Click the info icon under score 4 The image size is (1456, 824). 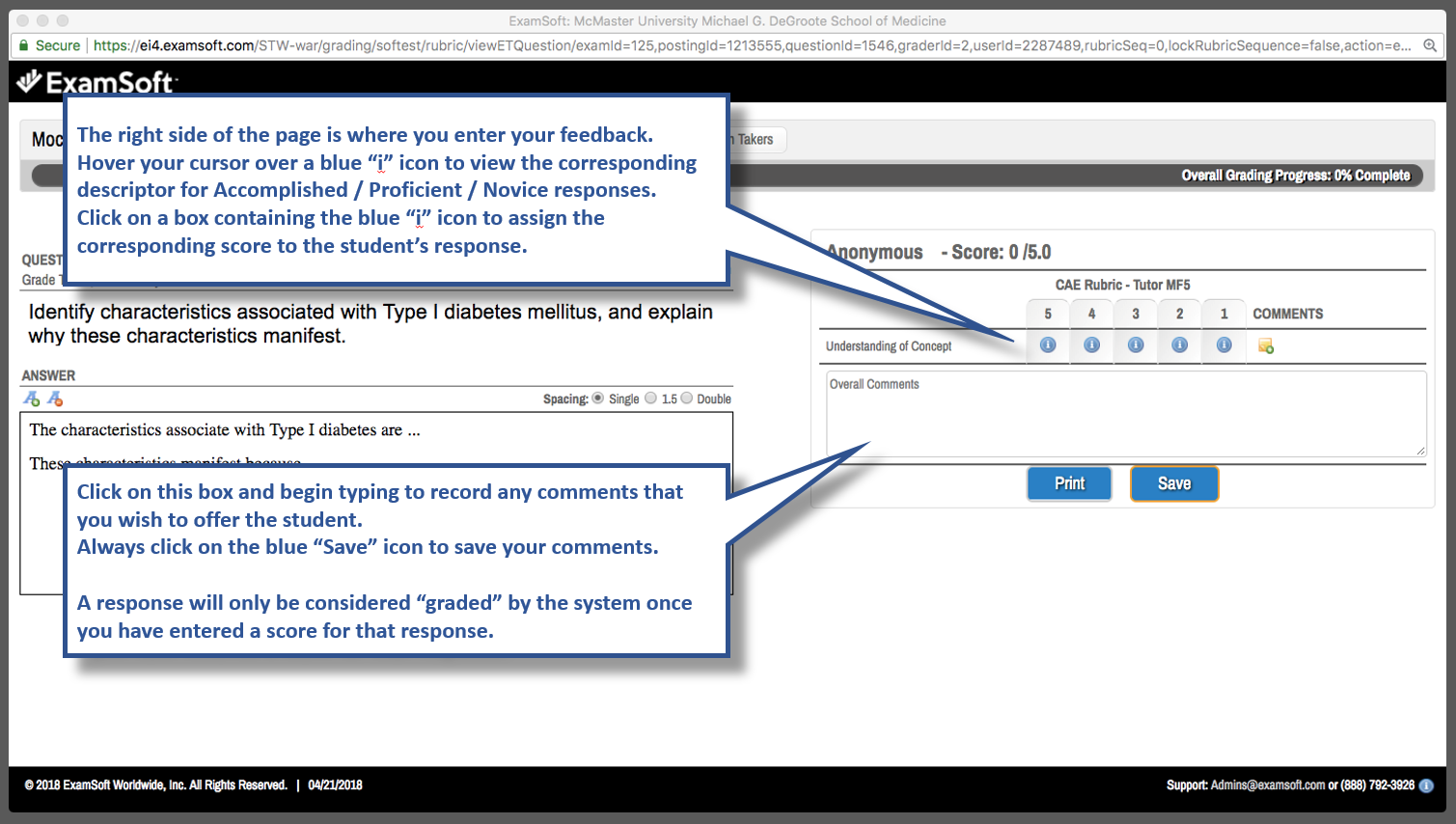1091,345
